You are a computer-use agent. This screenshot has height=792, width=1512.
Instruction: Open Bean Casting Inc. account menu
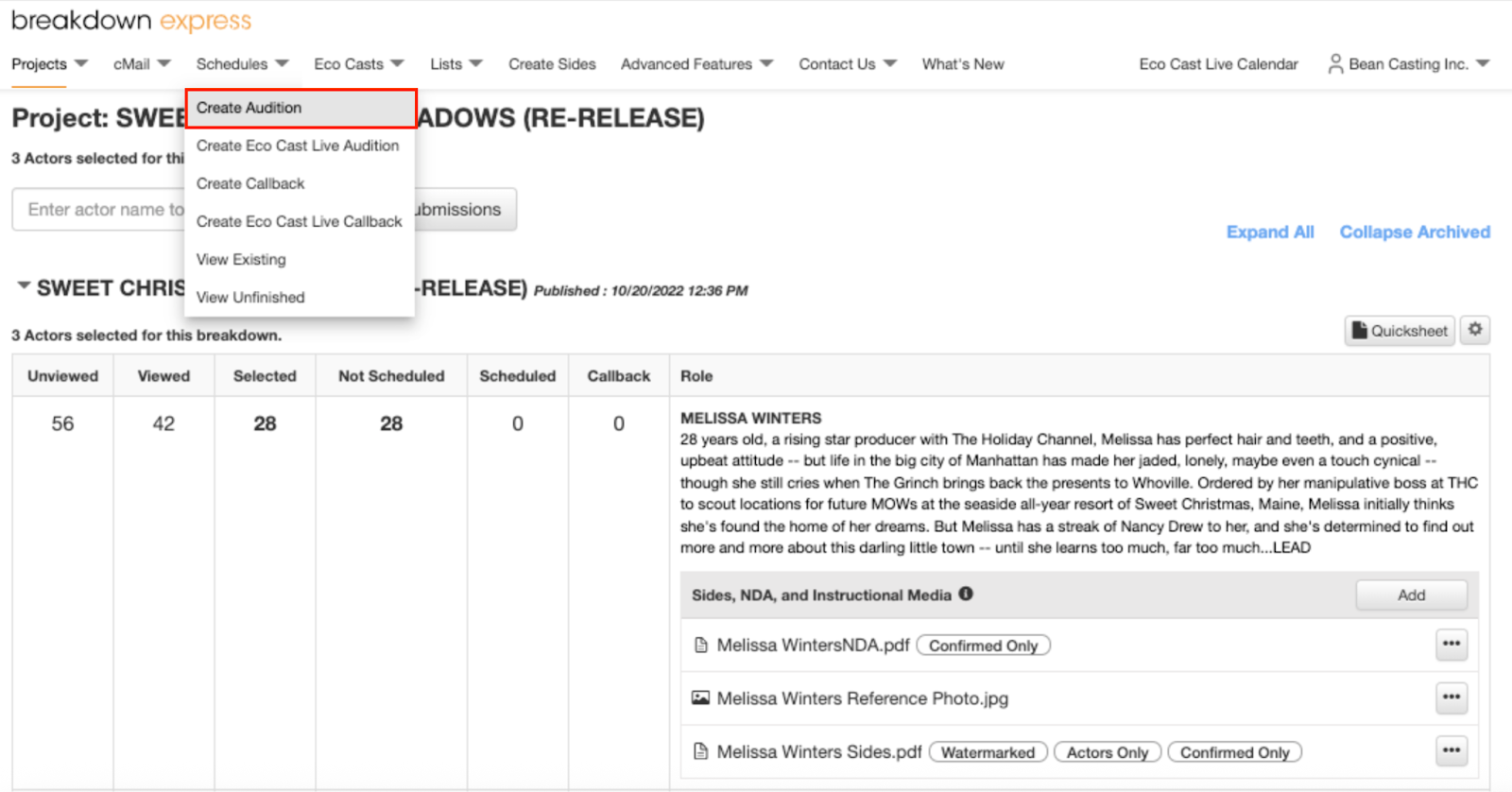click(x=1409, y=64)
